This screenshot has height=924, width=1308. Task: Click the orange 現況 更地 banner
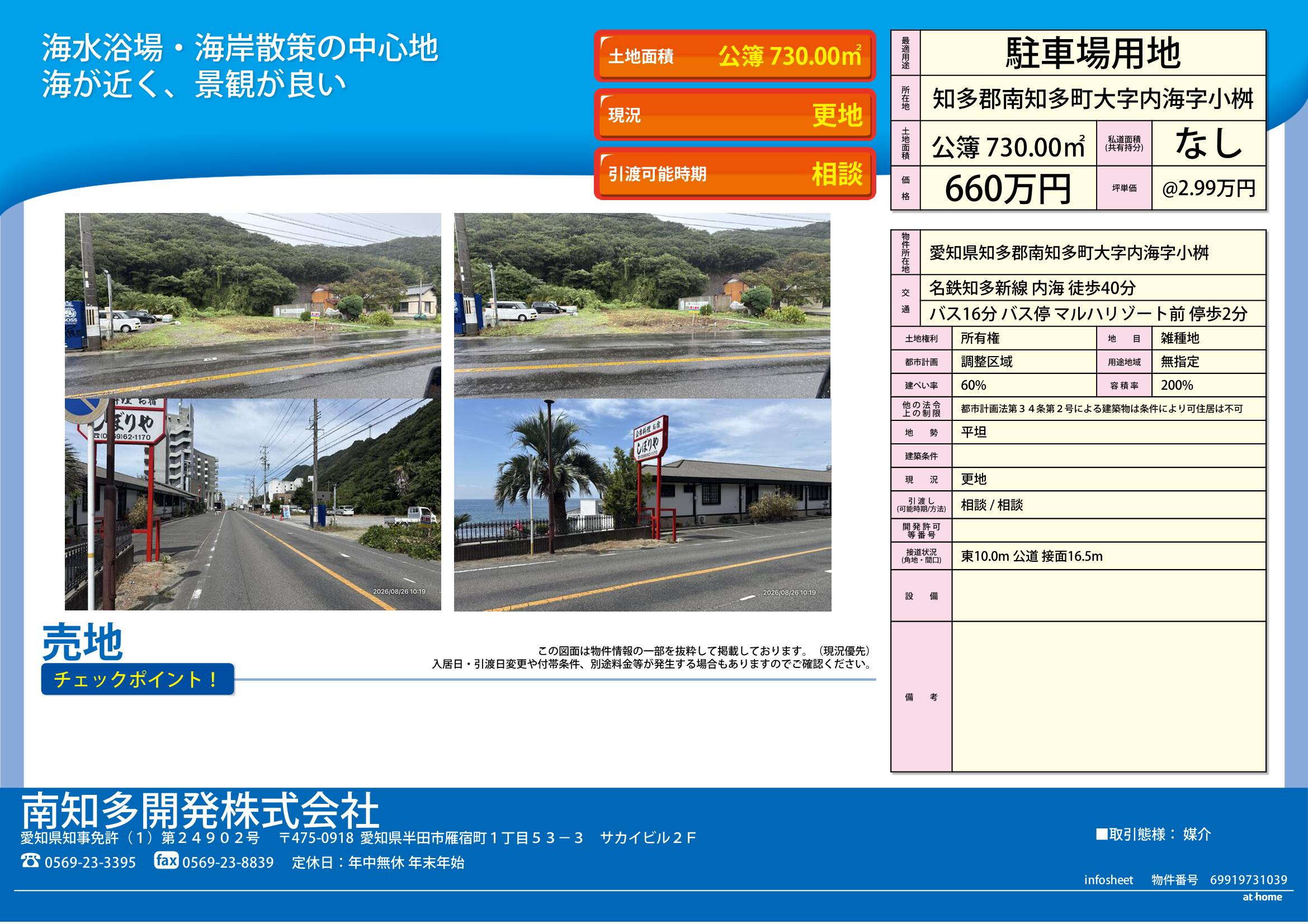pos(735,115)
